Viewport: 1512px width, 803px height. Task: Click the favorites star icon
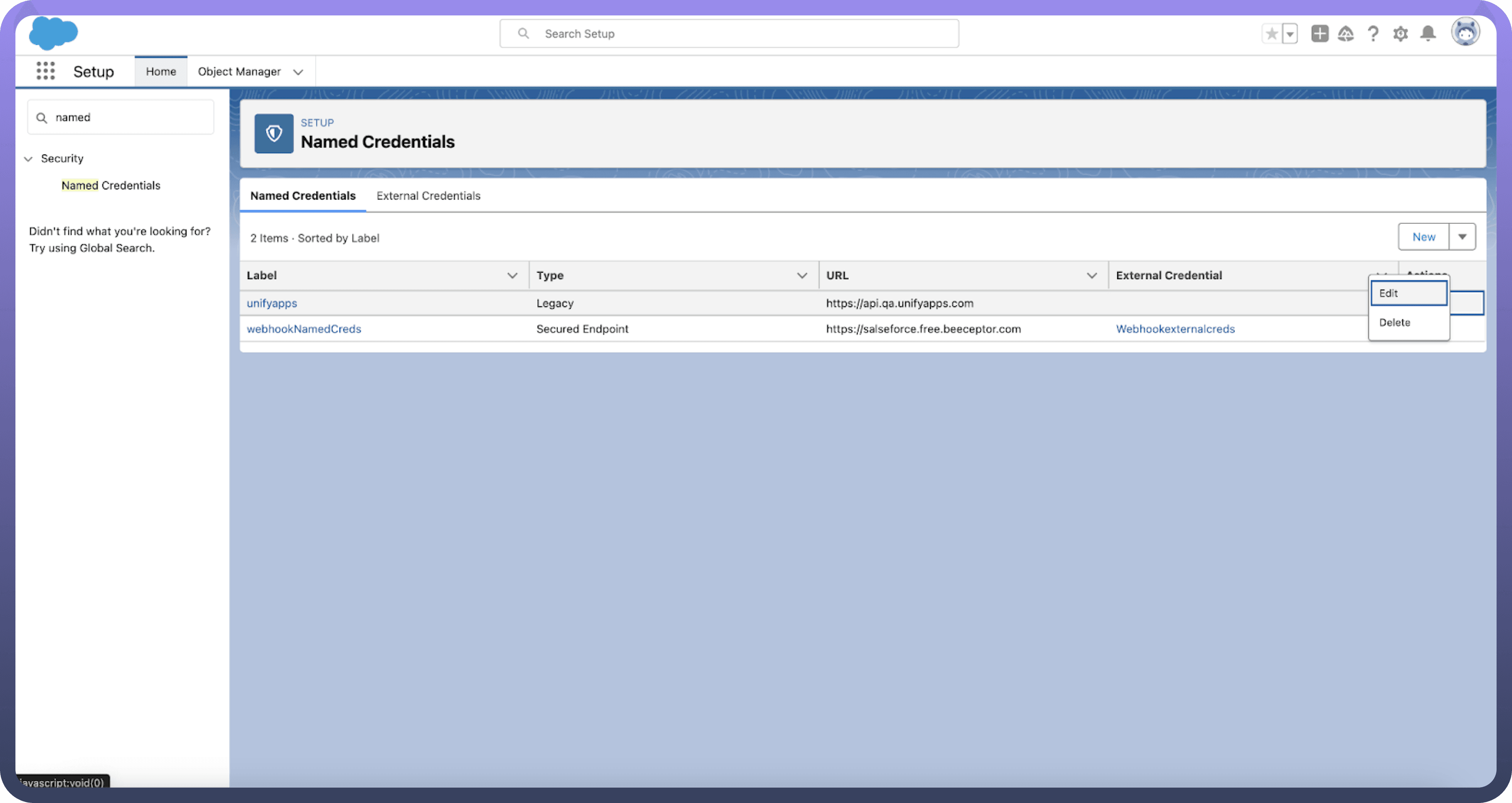1271,34
